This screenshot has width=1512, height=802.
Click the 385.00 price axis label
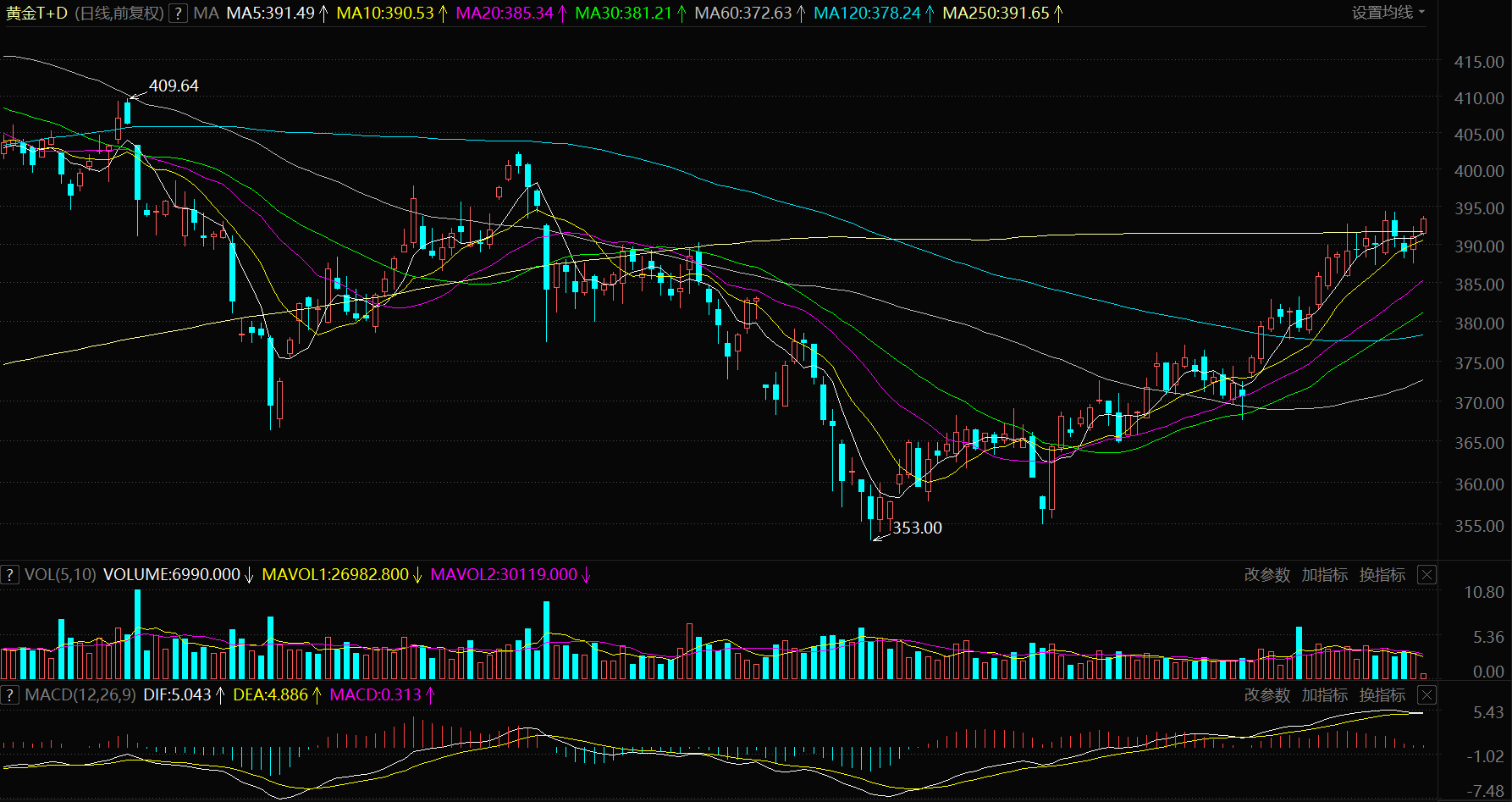tap(1479, 285)
